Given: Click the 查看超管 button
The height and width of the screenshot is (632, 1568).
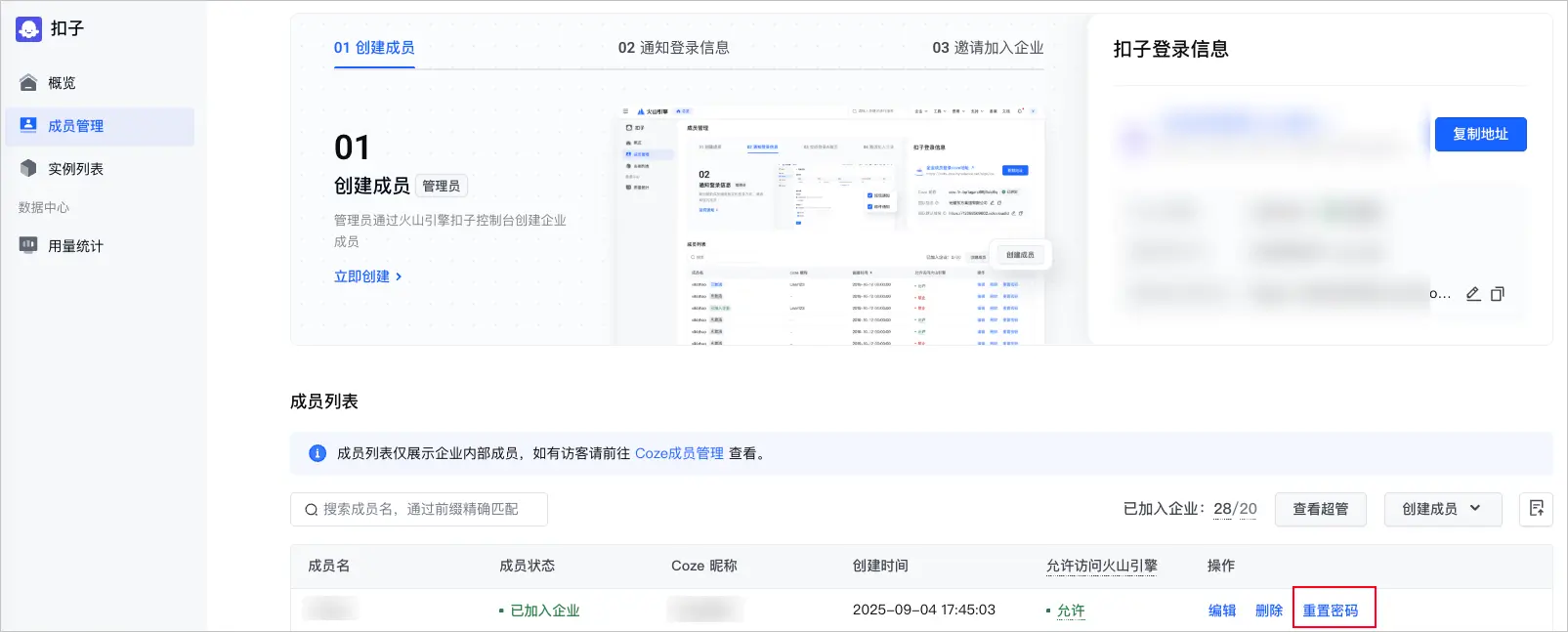Looking at the screenshot, I should (x=1321, y=509).
